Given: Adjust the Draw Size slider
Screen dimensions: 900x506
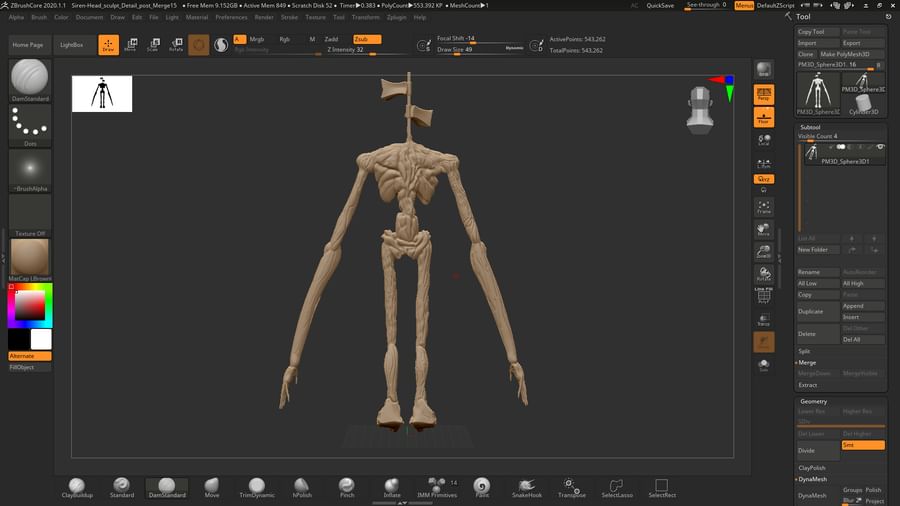Looking at the screenshot, I should point(480,50).
